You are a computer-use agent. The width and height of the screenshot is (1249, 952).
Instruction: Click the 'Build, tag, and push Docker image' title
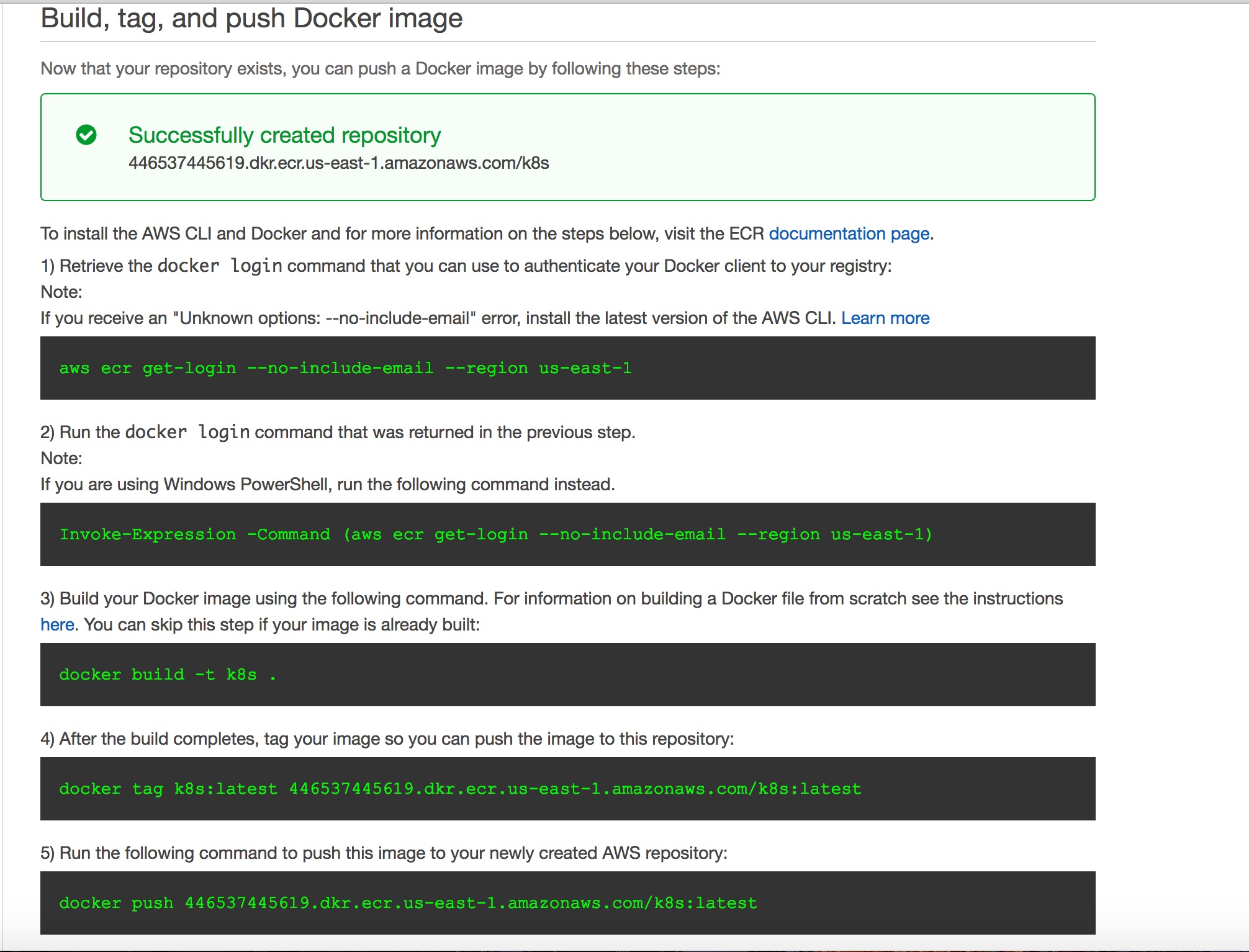pyautogui.click(x=251, y=19)
